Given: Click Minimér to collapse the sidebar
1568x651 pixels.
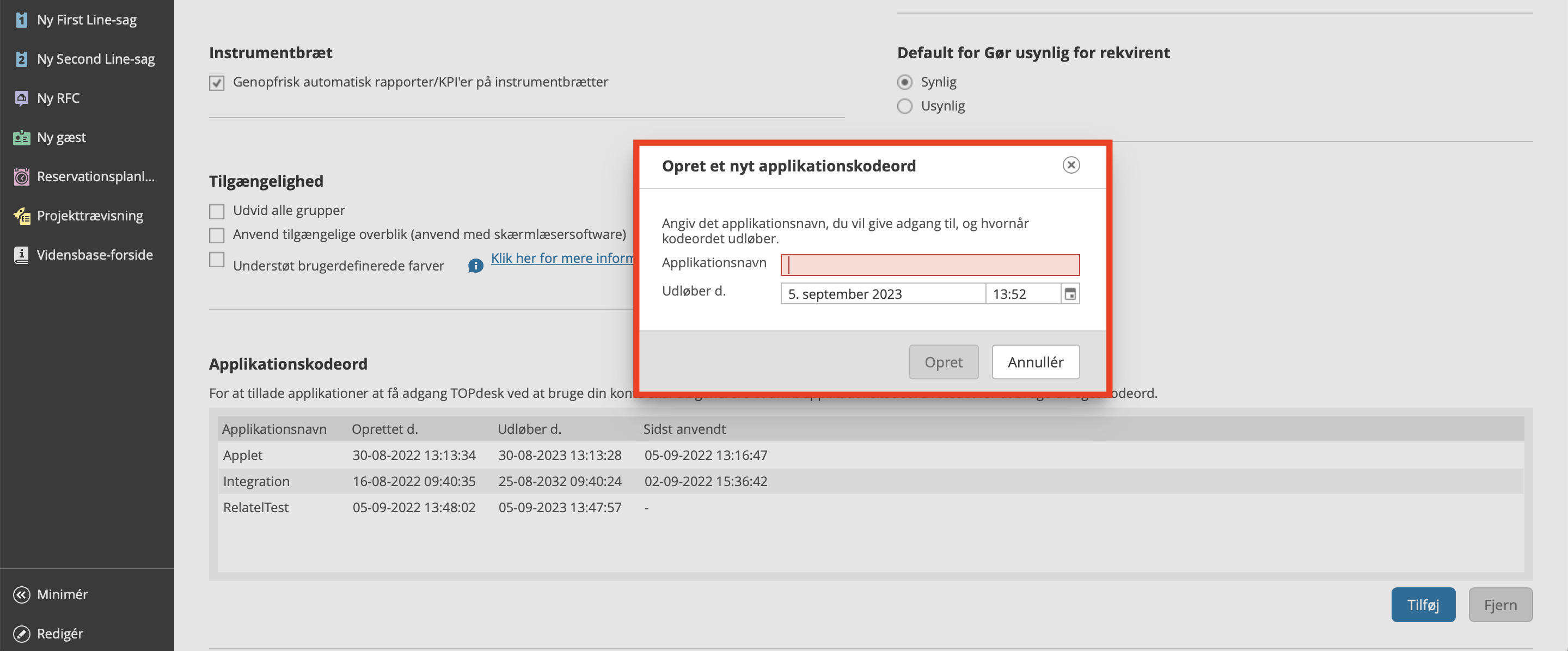Looking at the screenshot, I should click(x=62, y=594).
